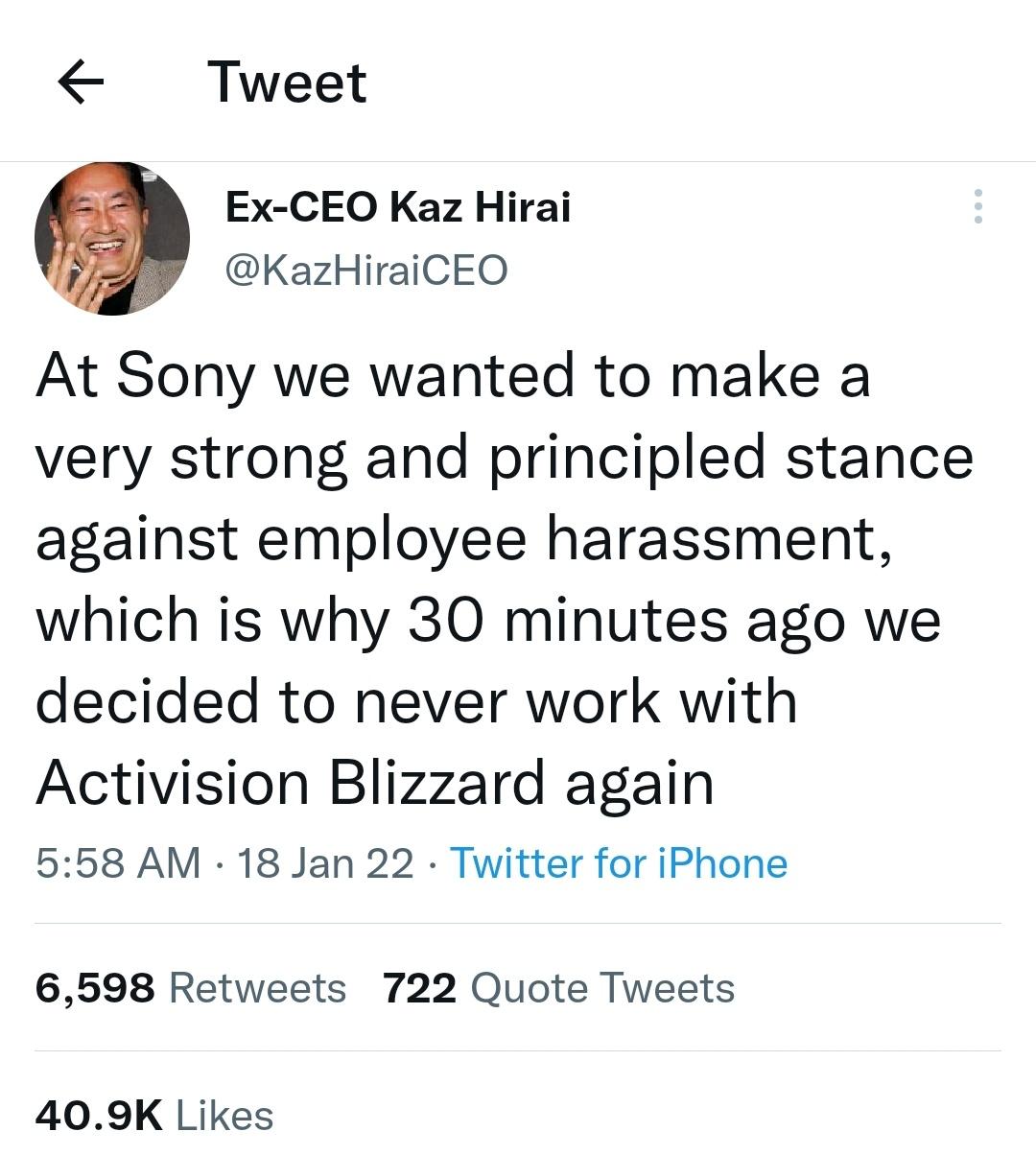Click the Twitter for iPhone source link
This screenshot has height=1155, width=1036.
point(618,863)
